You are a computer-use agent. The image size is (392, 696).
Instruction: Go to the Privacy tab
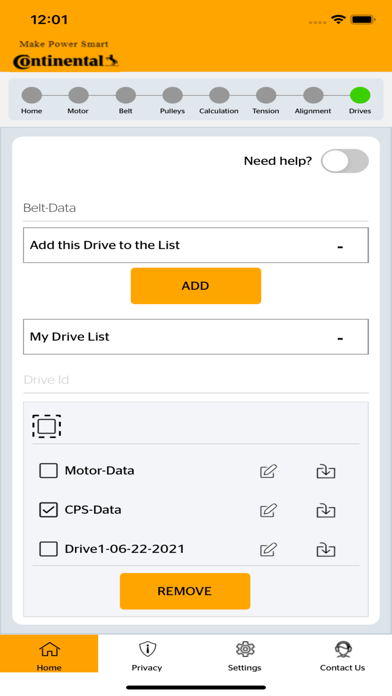point(147,656)
